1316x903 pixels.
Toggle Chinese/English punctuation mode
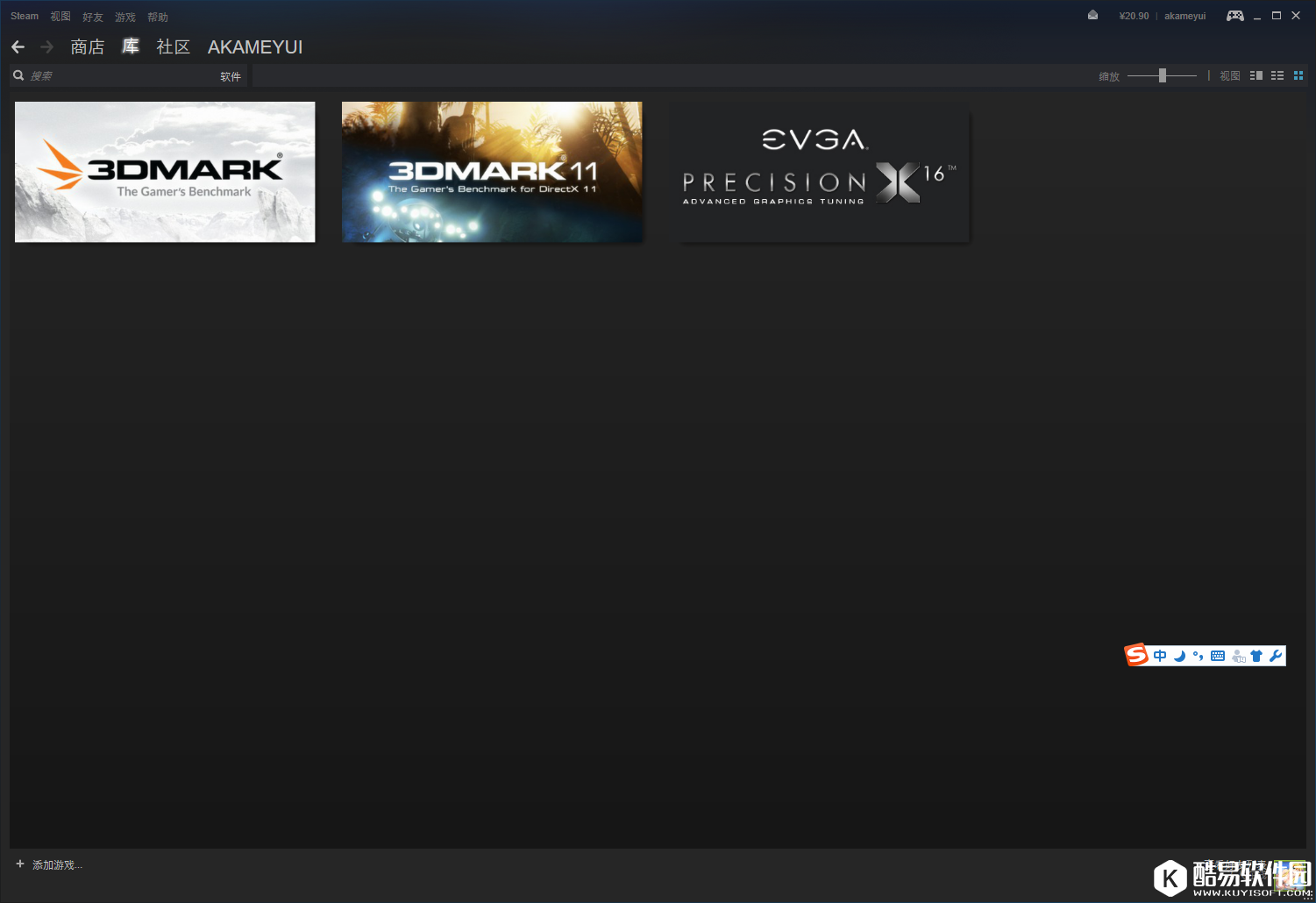pyautogui.click(x=1198, y=656)
